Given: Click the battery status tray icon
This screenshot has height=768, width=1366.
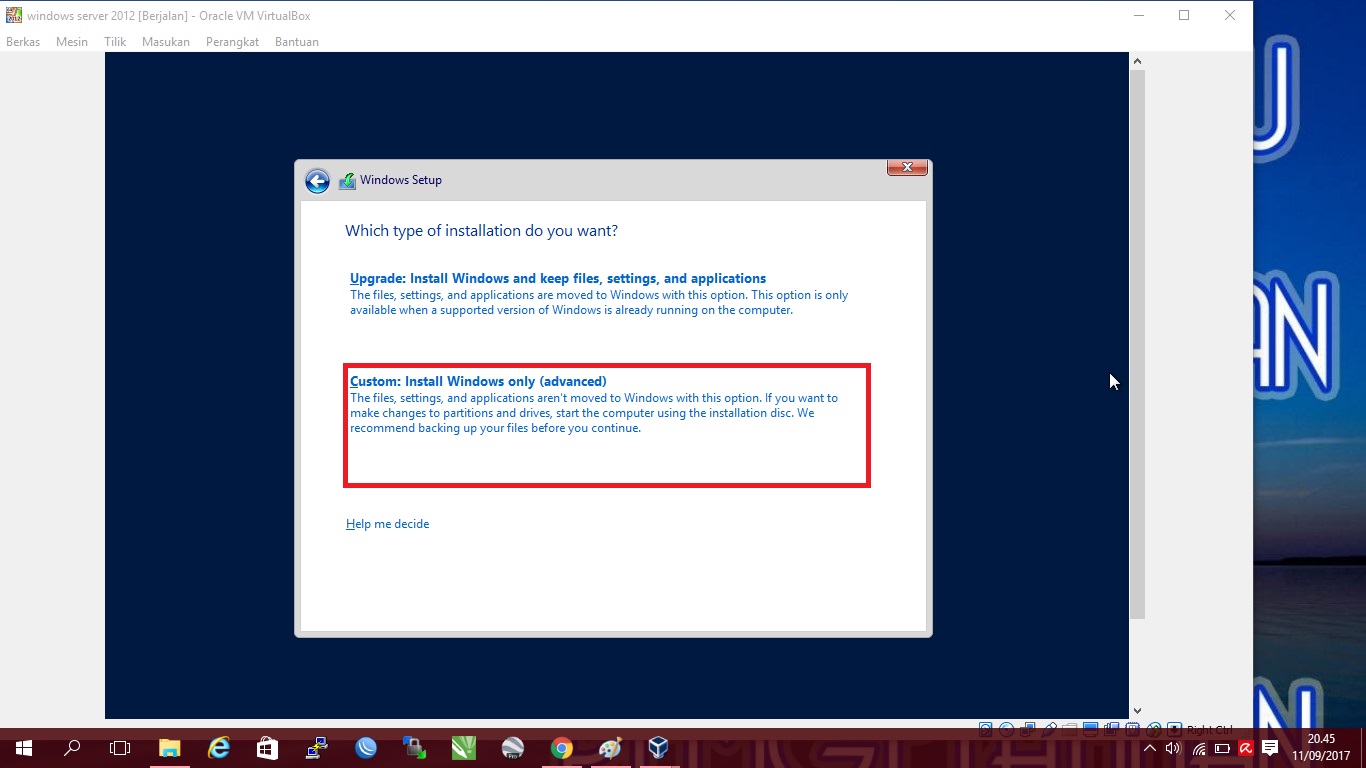Looking at the screenshot, I should coord(1222,748).
